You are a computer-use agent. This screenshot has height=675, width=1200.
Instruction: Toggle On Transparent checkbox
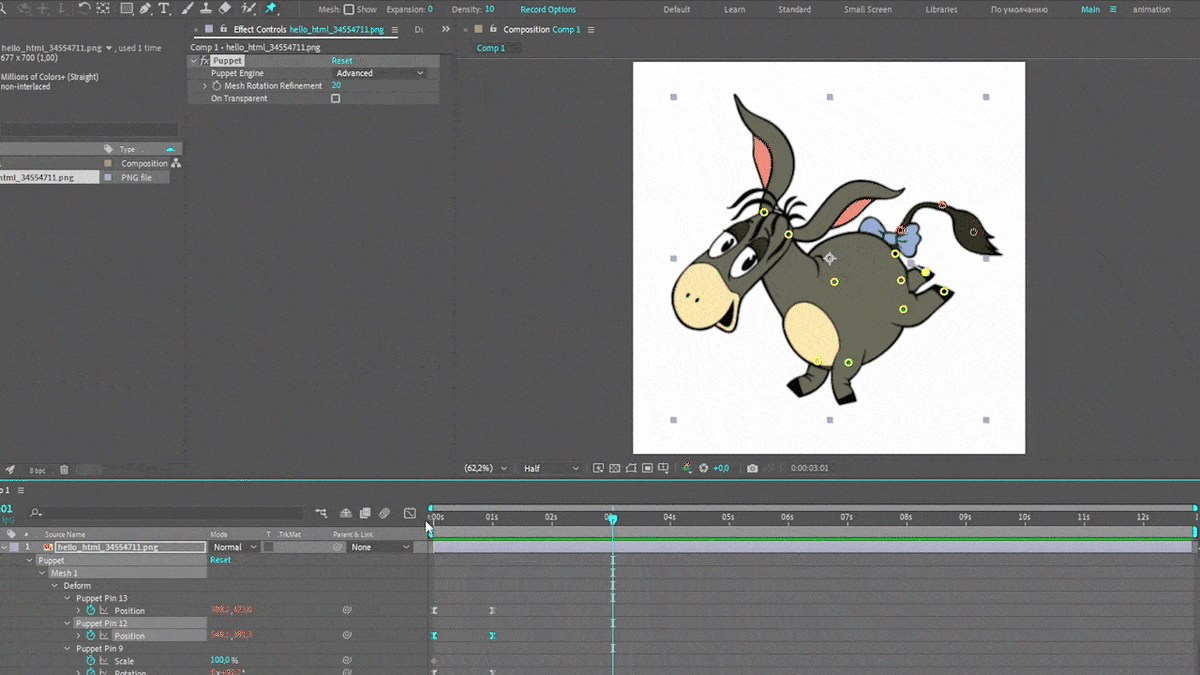[x=335, y=98]
